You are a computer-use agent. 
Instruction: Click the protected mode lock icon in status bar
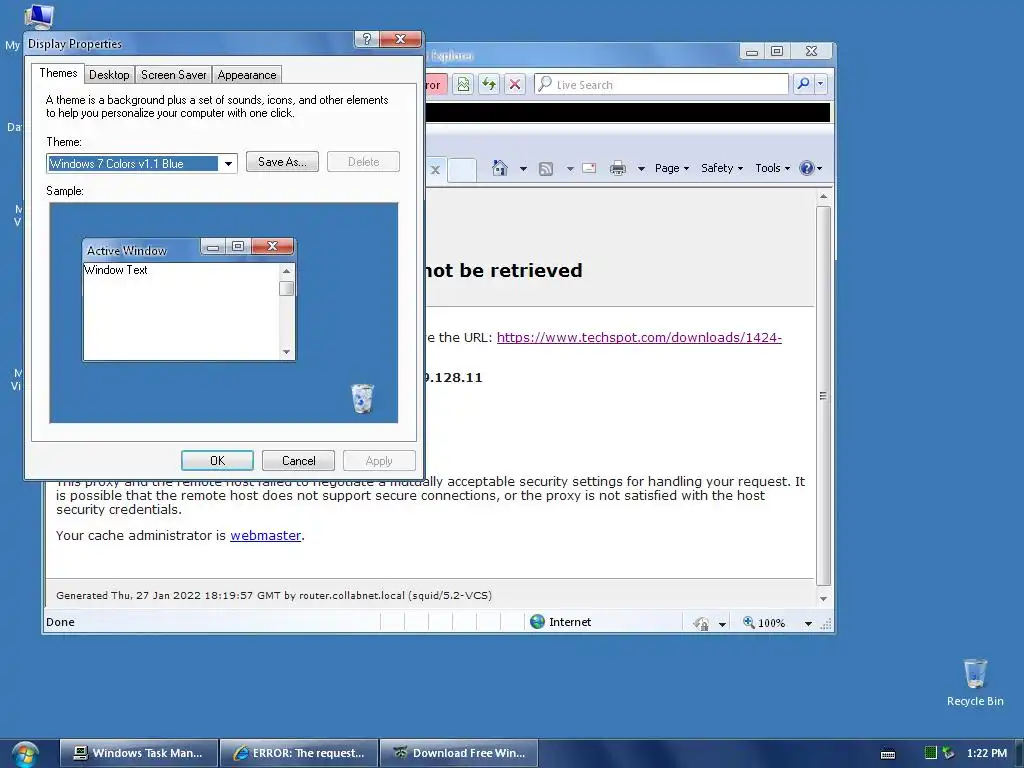click(701, 623)
